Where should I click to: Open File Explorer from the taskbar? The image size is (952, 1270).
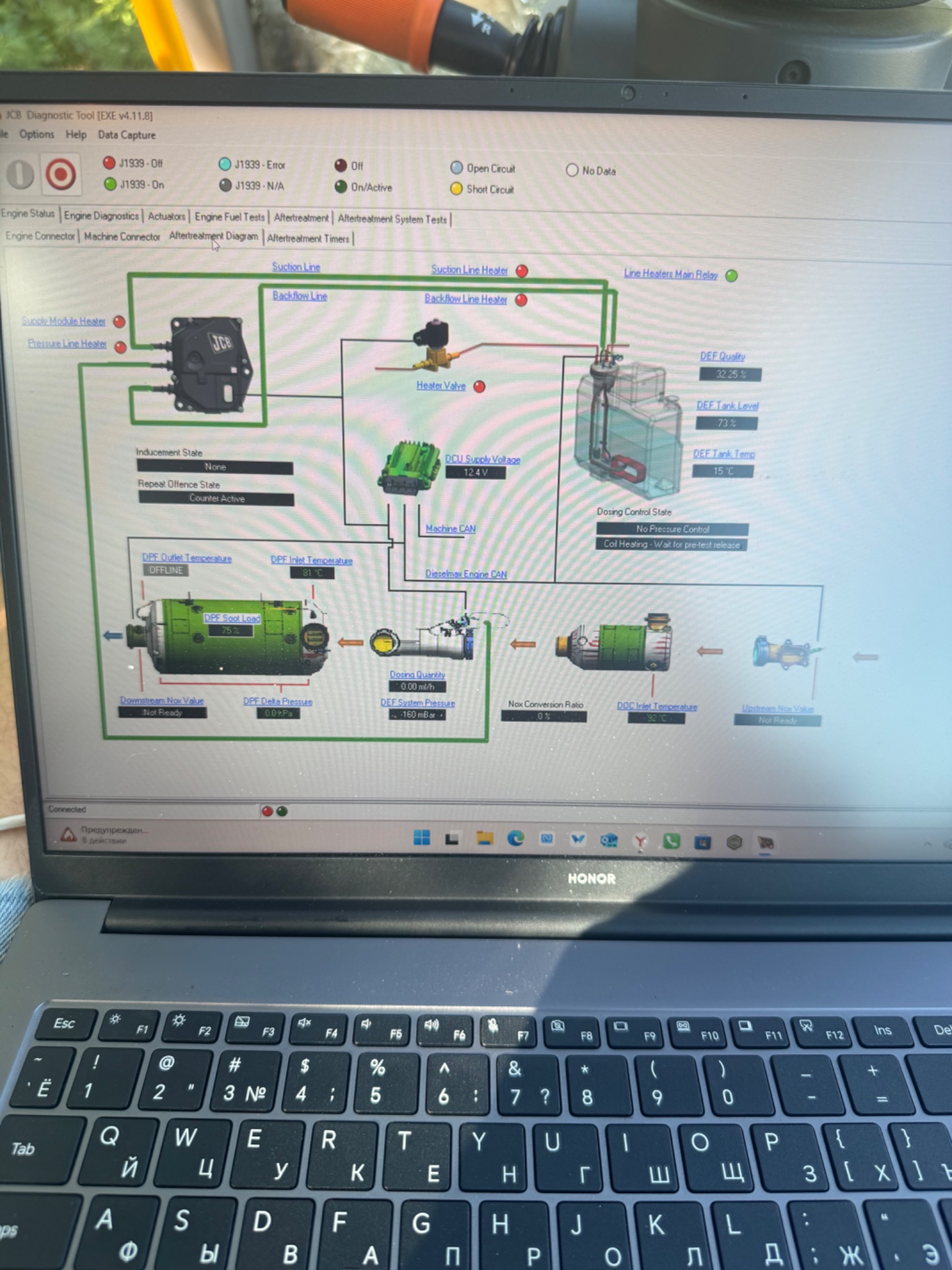(x=485, y=839)
